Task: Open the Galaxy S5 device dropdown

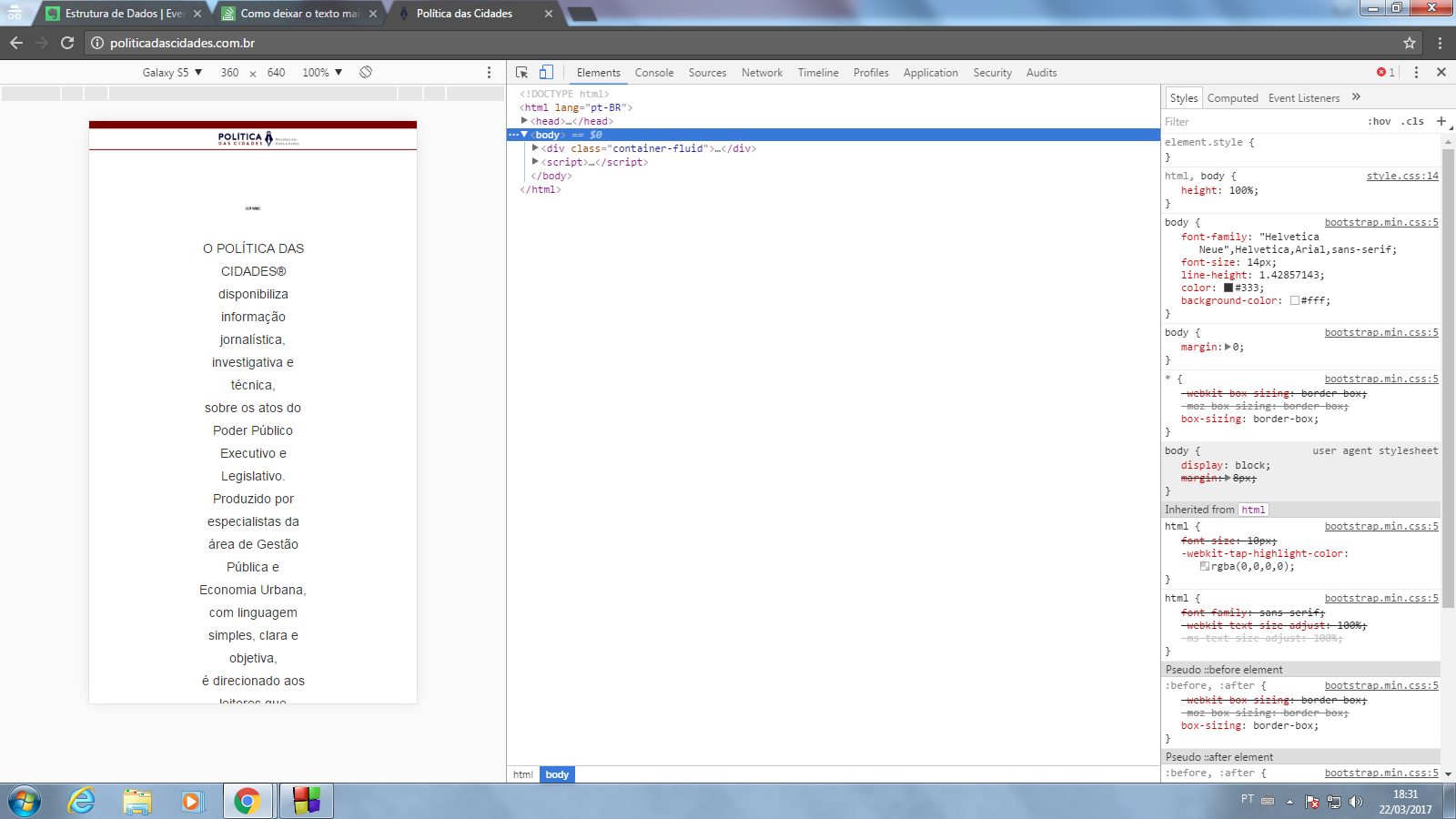Action: click(x=172, y=72)
